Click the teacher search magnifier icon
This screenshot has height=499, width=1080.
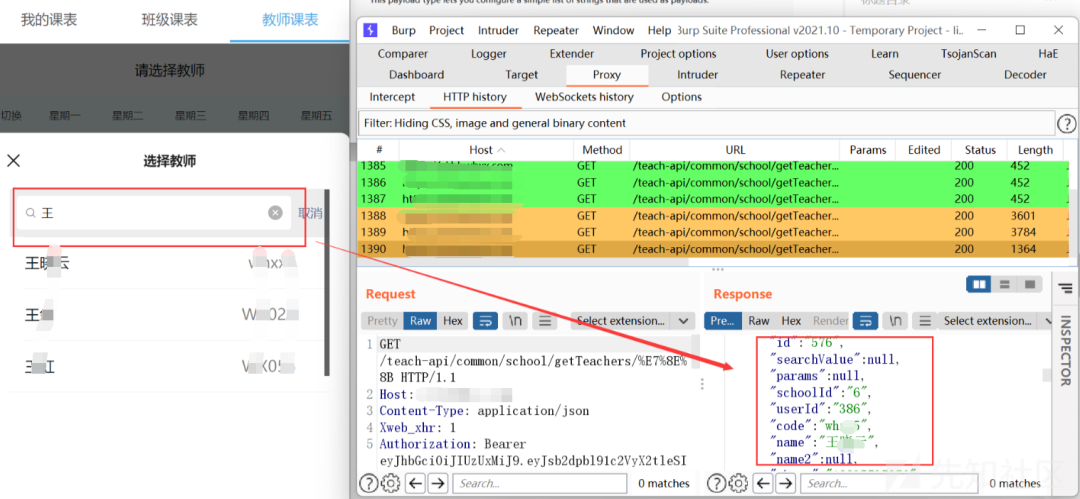(x=30, y=214)
